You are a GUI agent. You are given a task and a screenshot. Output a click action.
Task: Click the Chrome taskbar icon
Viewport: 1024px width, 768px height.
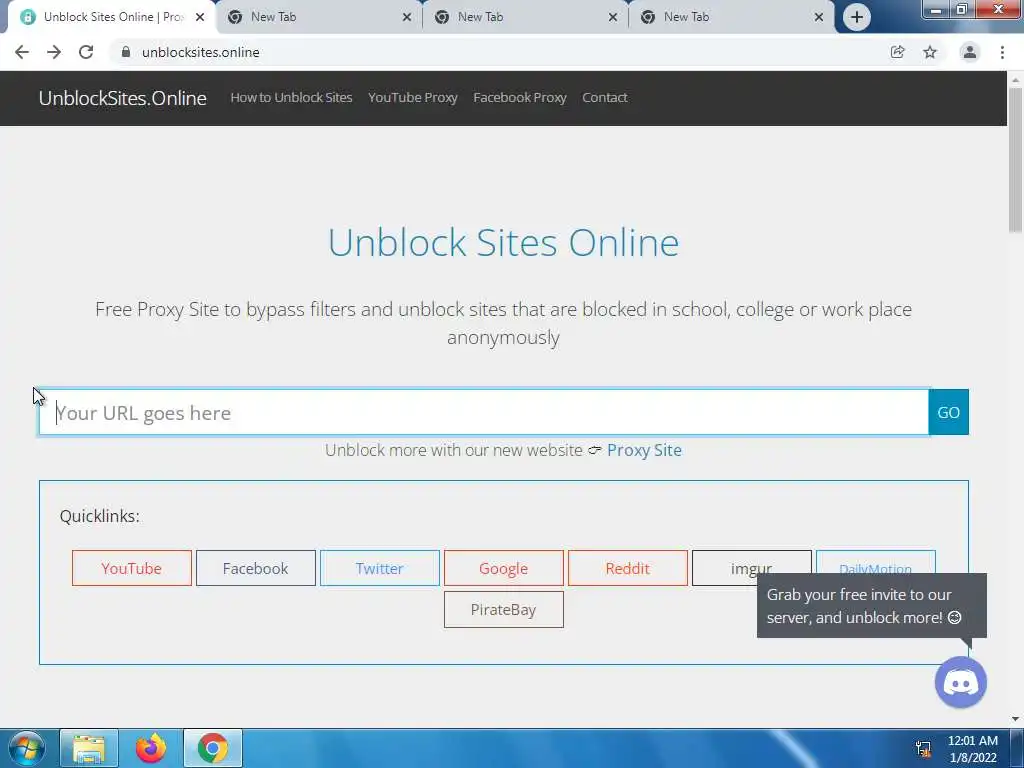coord(213,748)
